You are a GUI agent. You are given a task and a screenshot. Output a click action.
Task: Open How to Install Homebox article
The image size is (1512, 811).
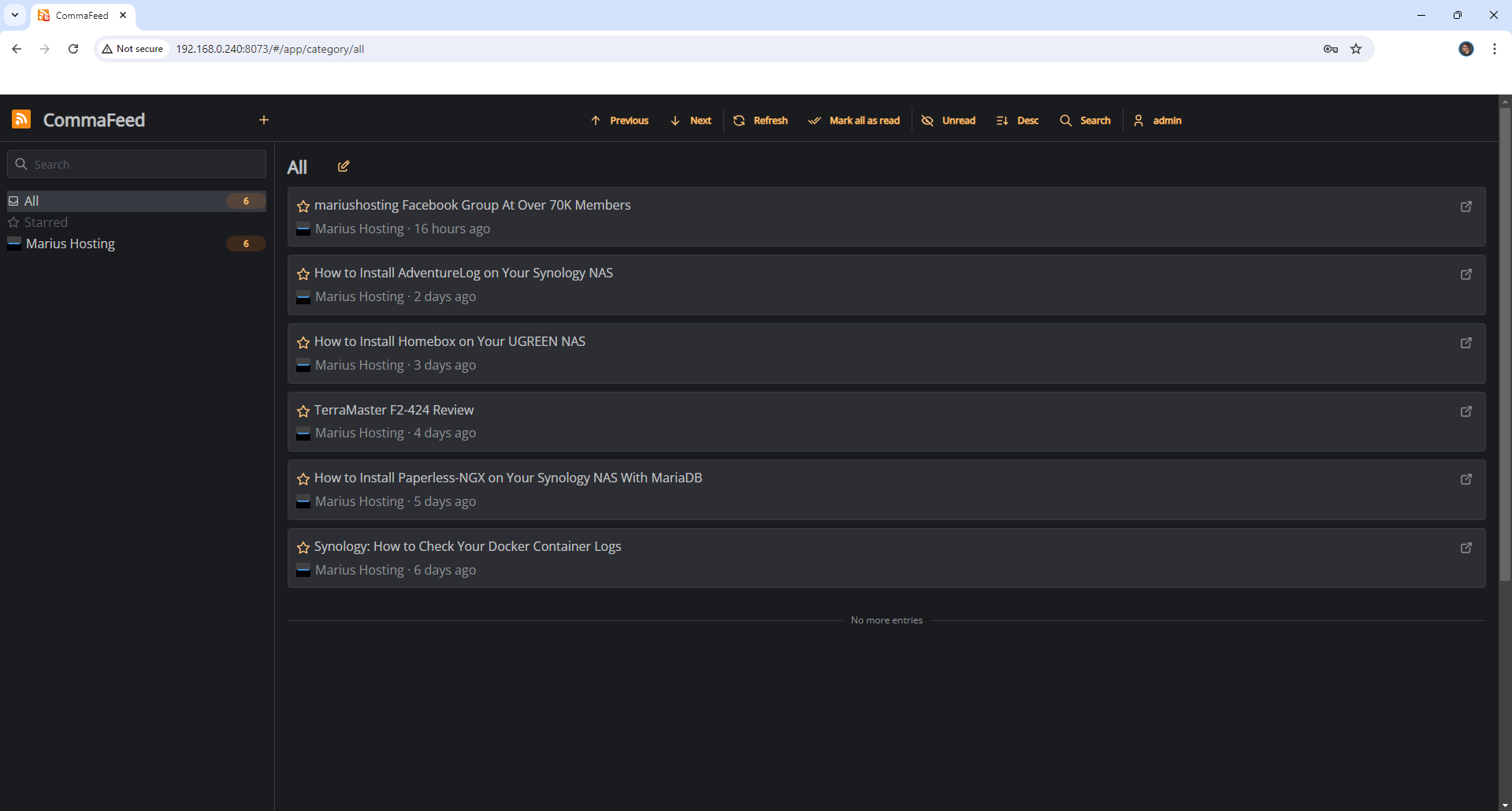pos(450,341)
